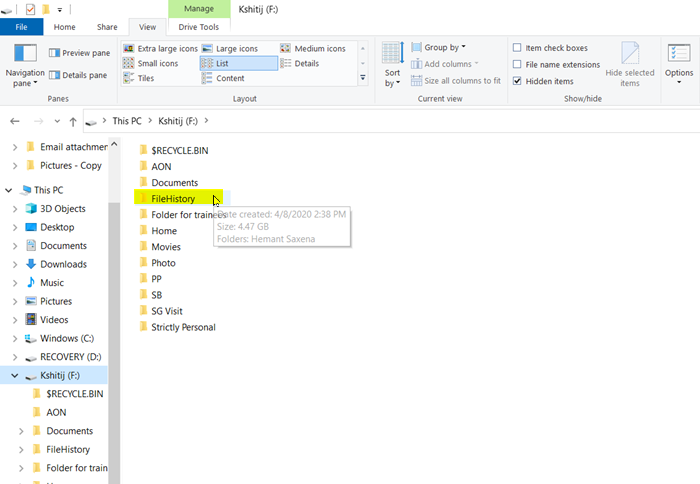
Task: Open the Sort by dropdown
Action: pos(392,66)
